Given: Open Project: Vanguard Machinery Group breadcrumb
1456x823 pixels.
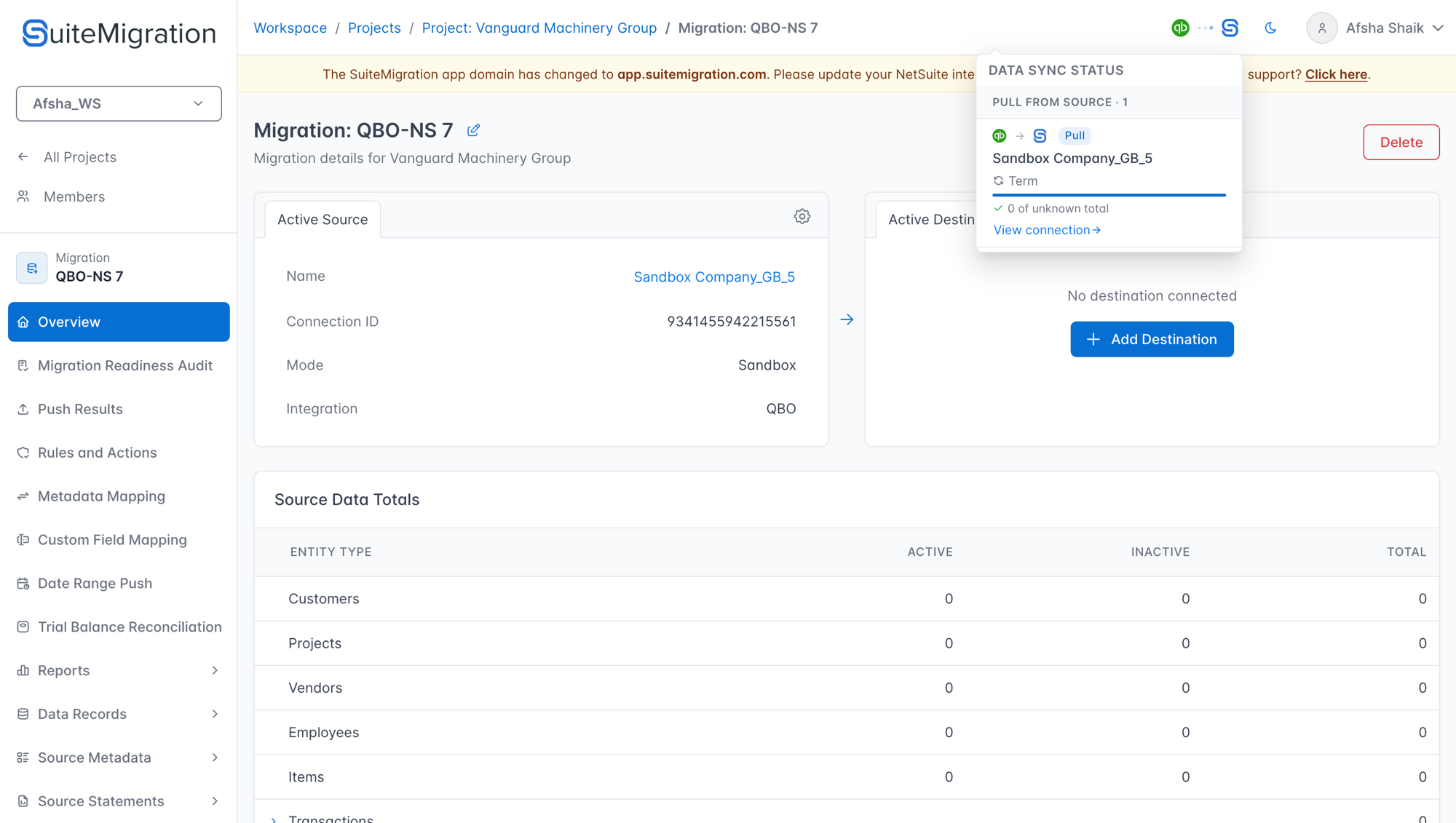Looking at the screenshot, I should [x=539, y=28].
